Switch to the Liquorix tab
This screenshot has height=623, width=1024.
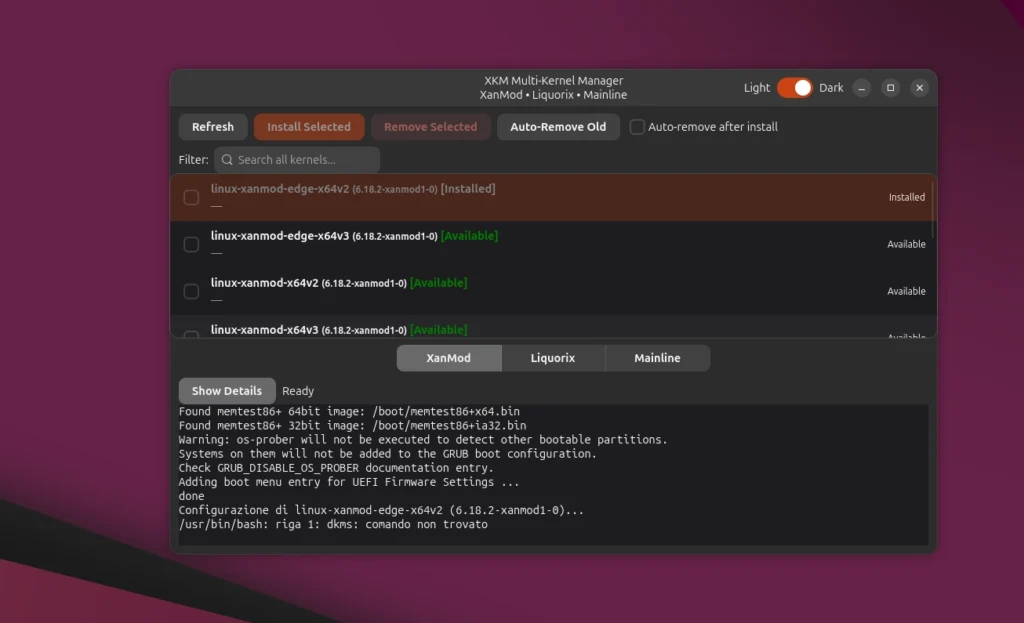553,357
